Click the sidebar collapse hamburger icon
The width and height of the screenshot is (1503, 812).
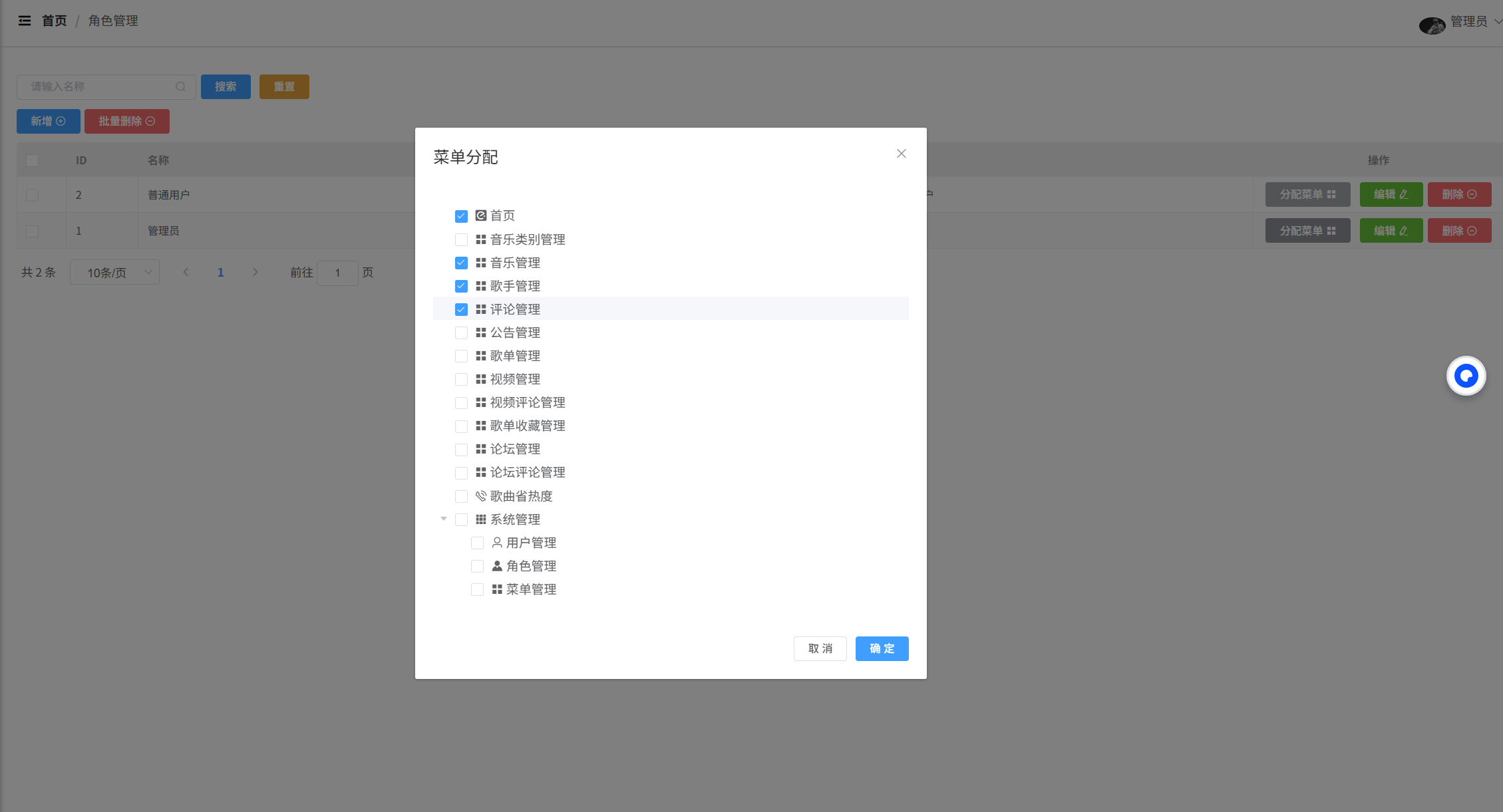25,21
